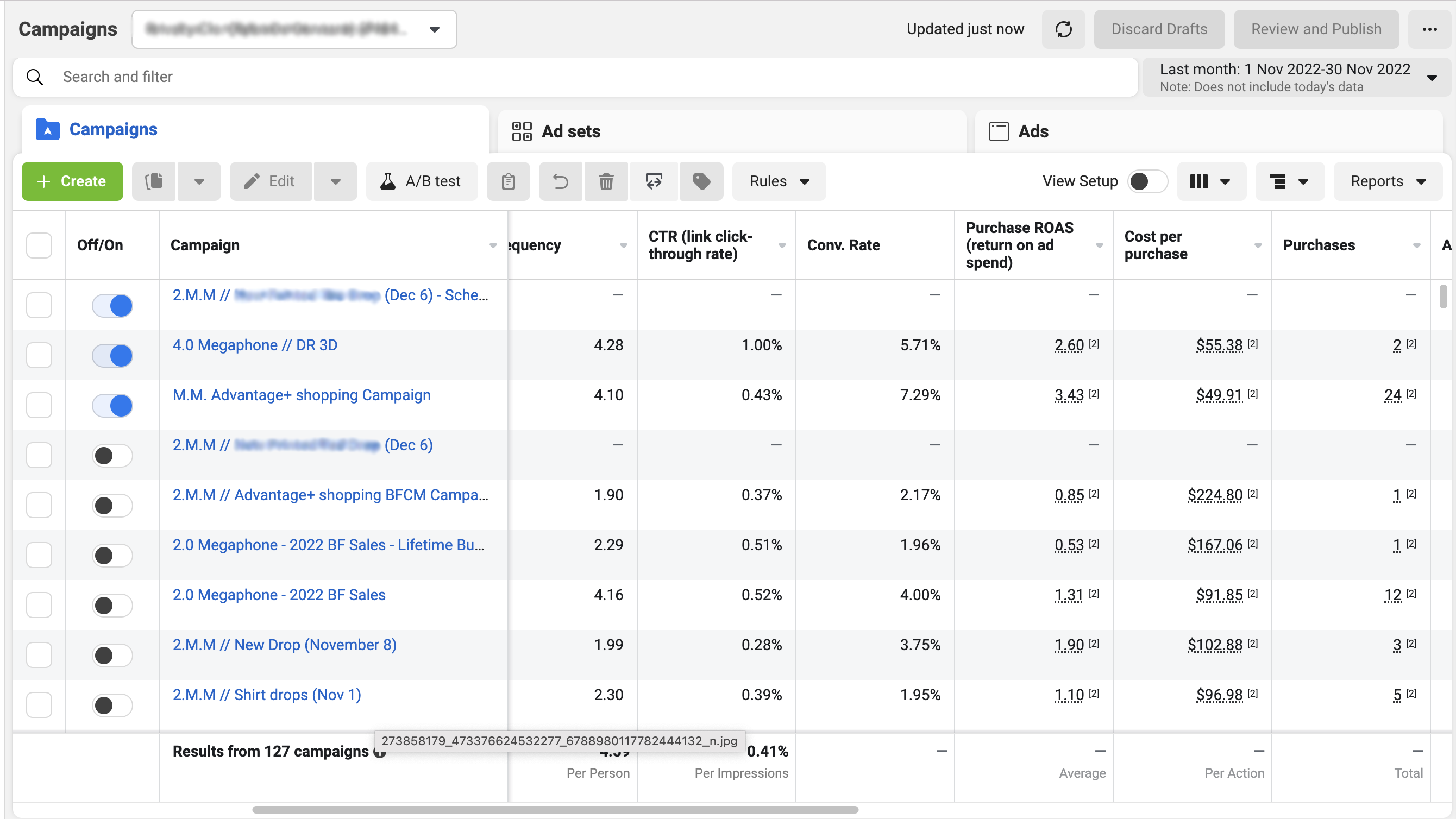Switch to the Ad sets tab
The image size is (1456, 819).
(x=571, y=131)
